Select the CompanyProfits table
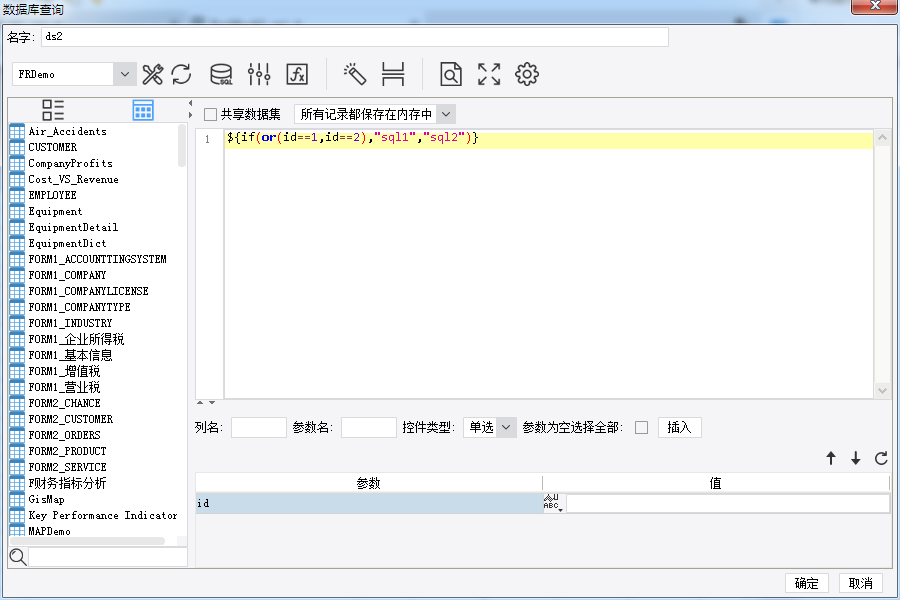Viewport: 900px width, 600px height. coord(71,164)
